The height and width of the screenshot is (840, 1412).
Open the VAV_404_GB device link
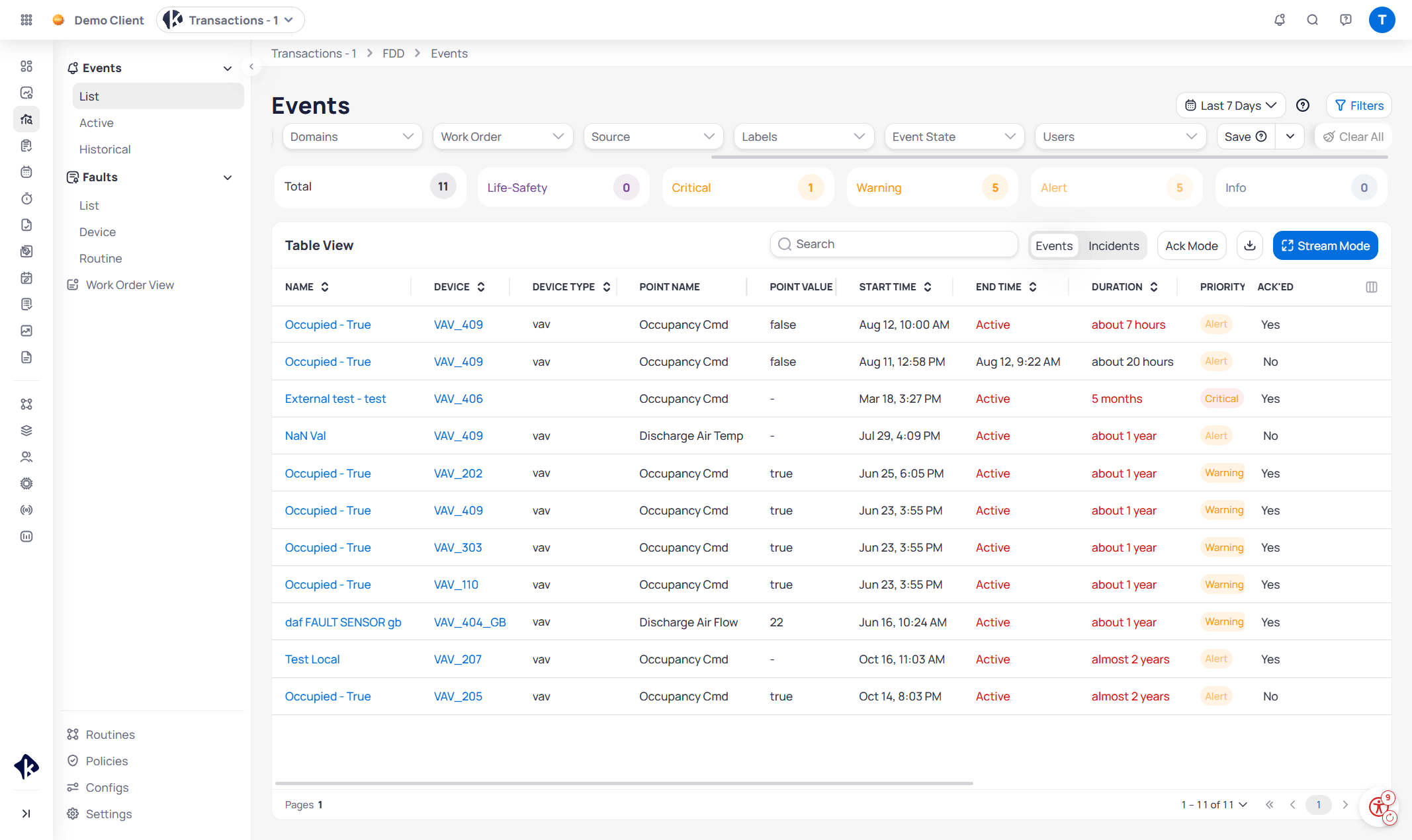[470, 622]
